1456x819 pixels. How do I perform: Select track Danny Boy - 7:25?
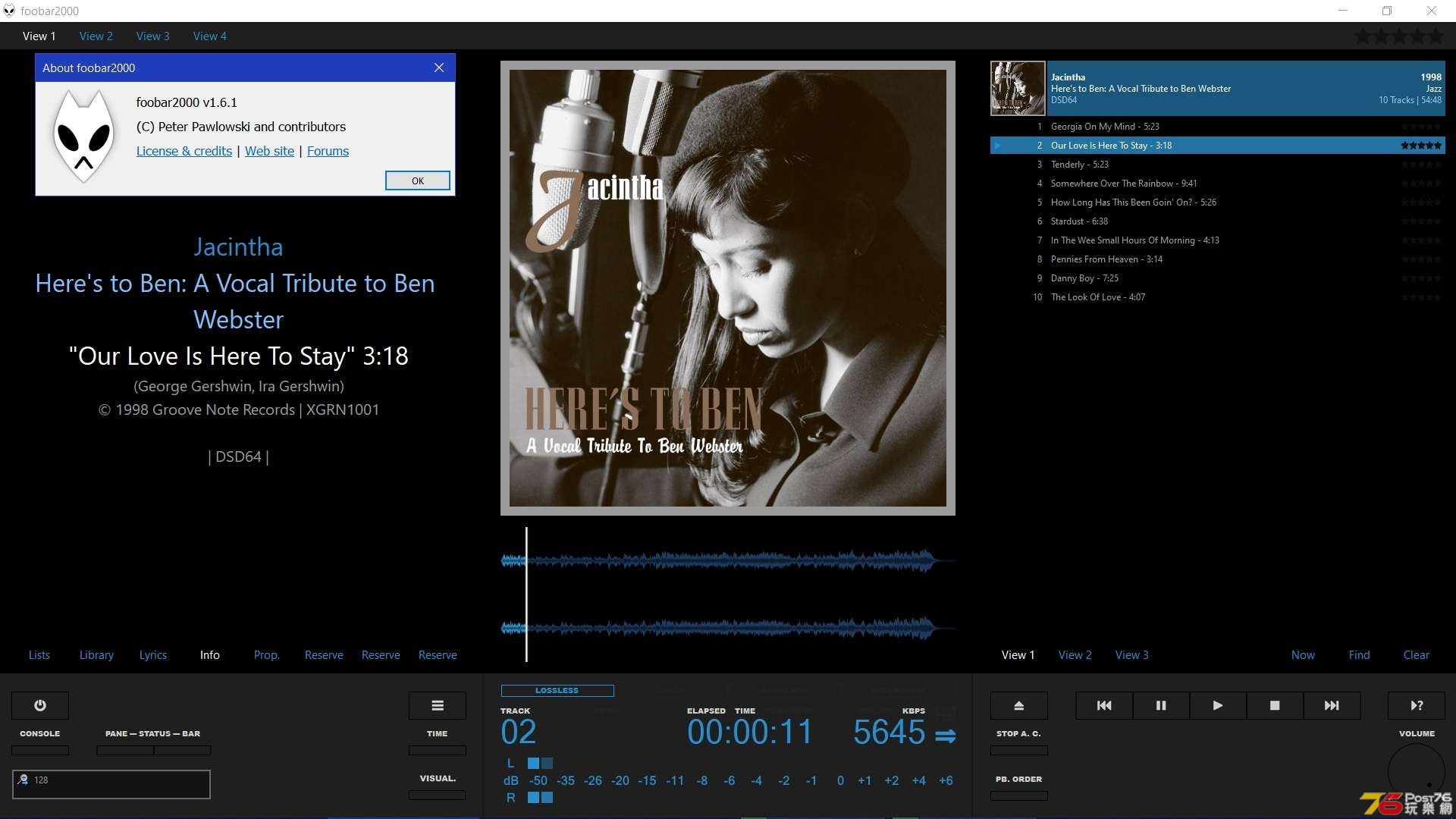coord(1218,278)
